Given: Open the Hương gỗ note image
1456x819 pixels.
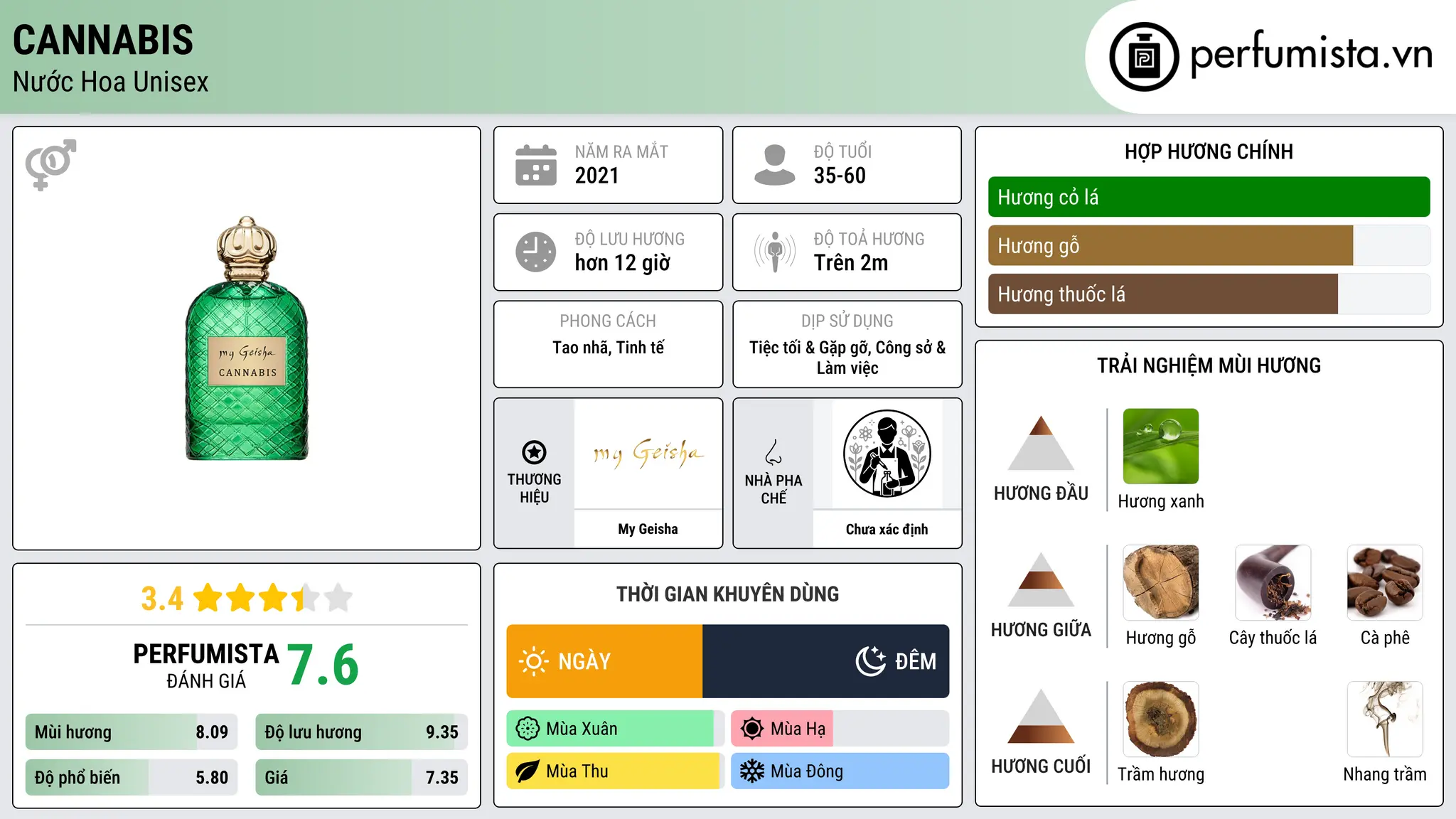Looking at the screenshot, I should [1161, 583].
